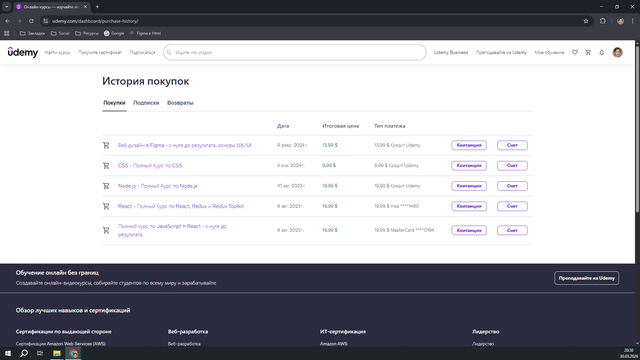This screenshot has height=360, width=640.
Task: Click the search magnifier icon
Action: [x=169, y=52]
